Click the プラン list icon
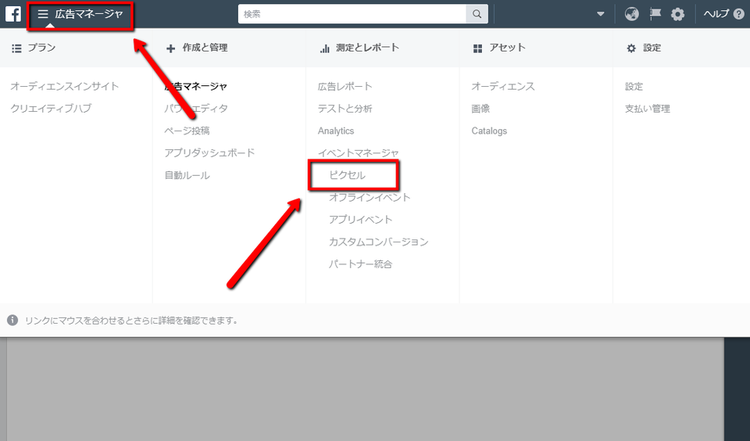The width and height of the screenshot is (750, 441). click(17, 48)
